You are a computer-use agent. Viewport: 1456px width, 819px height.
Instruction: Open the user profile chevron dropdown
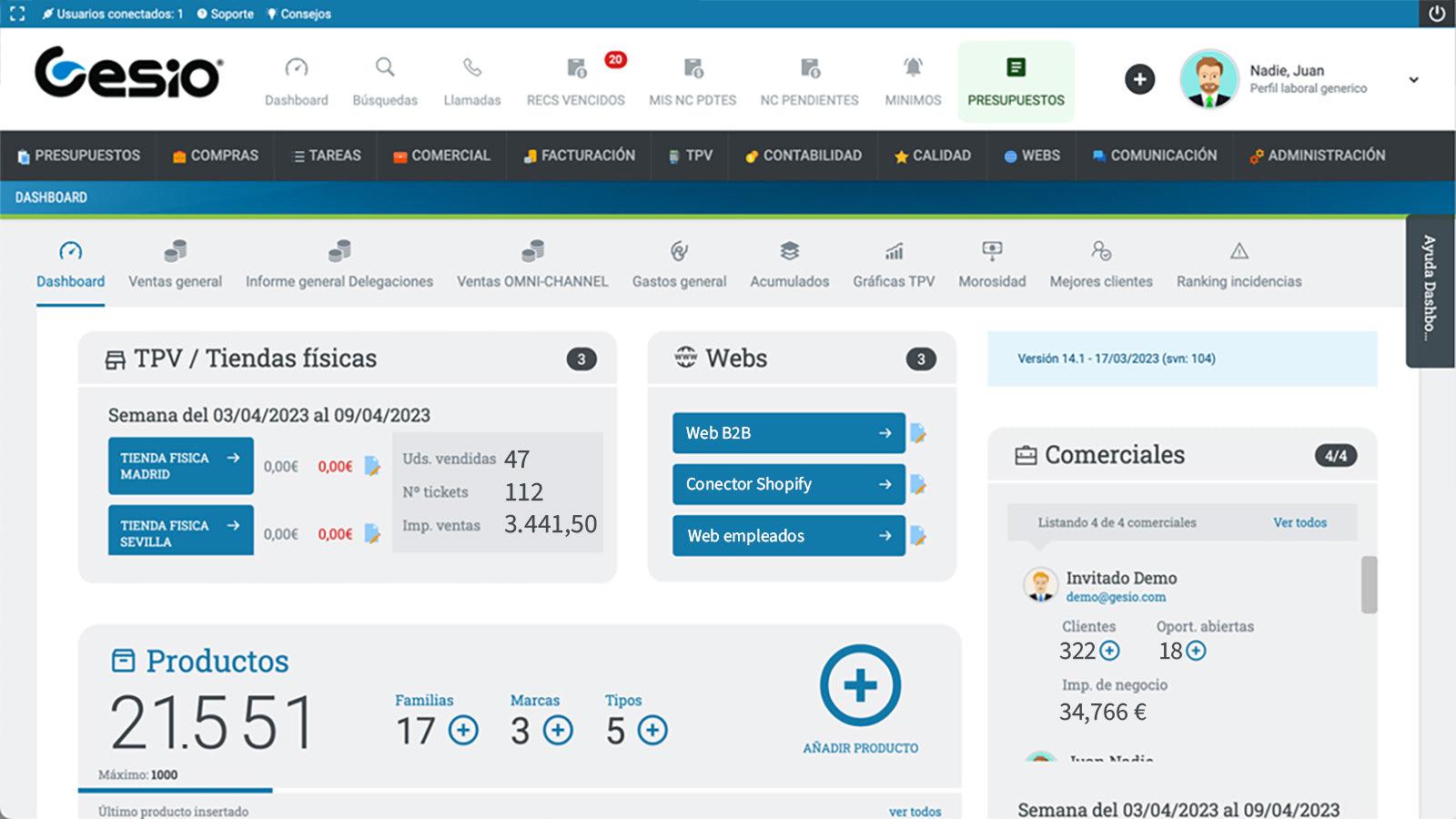pyautogui.click(x=1413, y=79)
